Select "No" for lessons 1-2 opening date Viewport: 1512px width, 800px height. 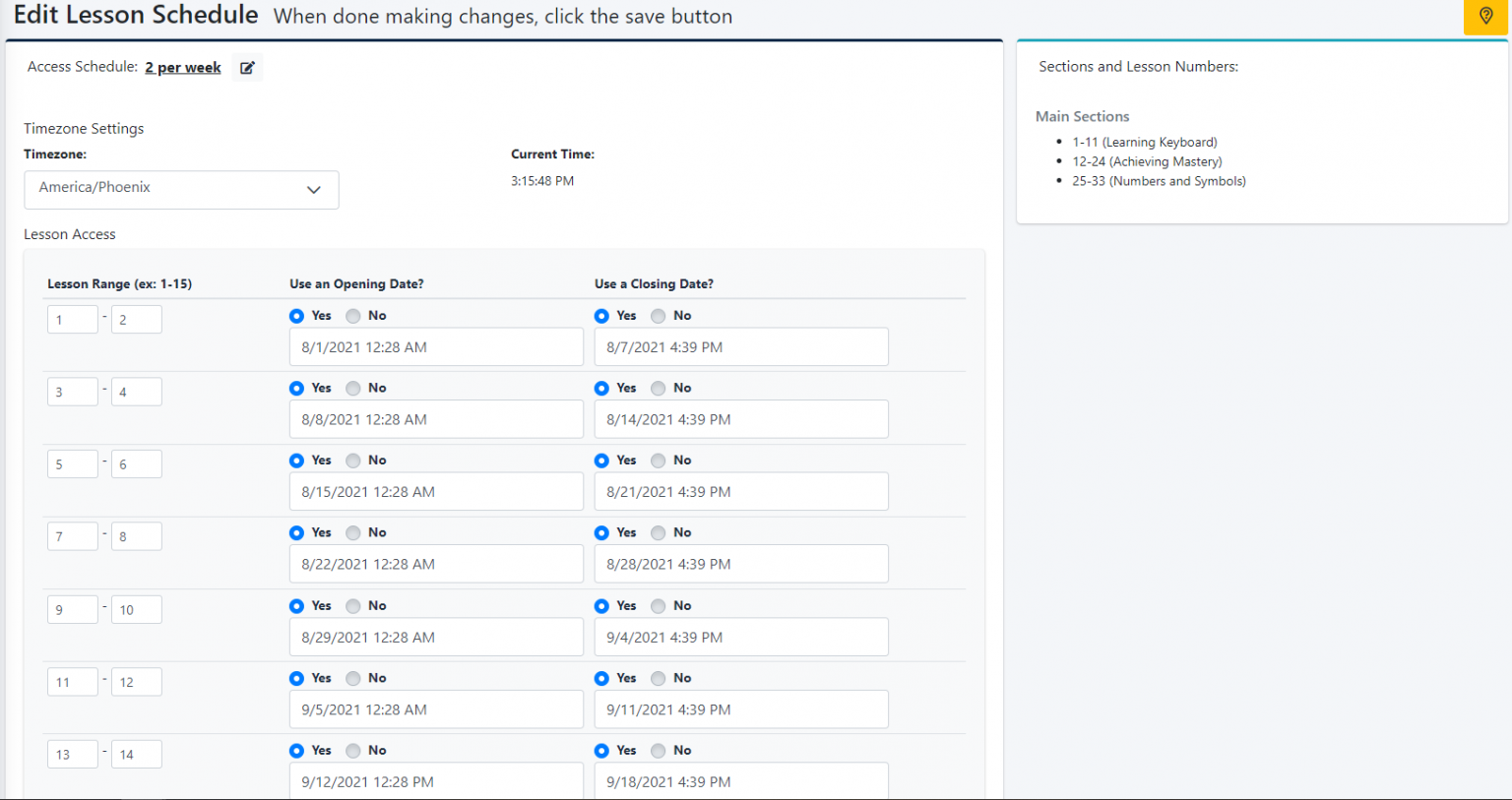(352, 316)
